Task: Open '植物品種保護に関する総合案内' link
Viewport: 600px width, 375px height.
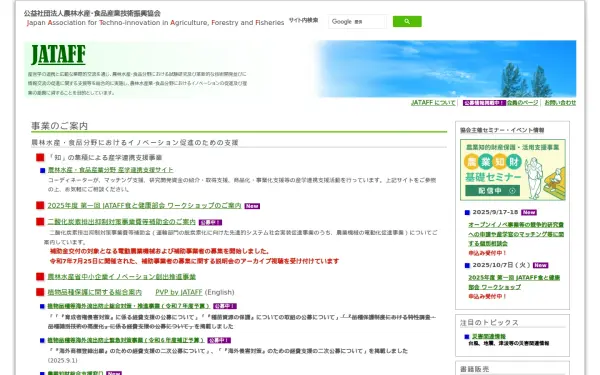Action: 95,292
